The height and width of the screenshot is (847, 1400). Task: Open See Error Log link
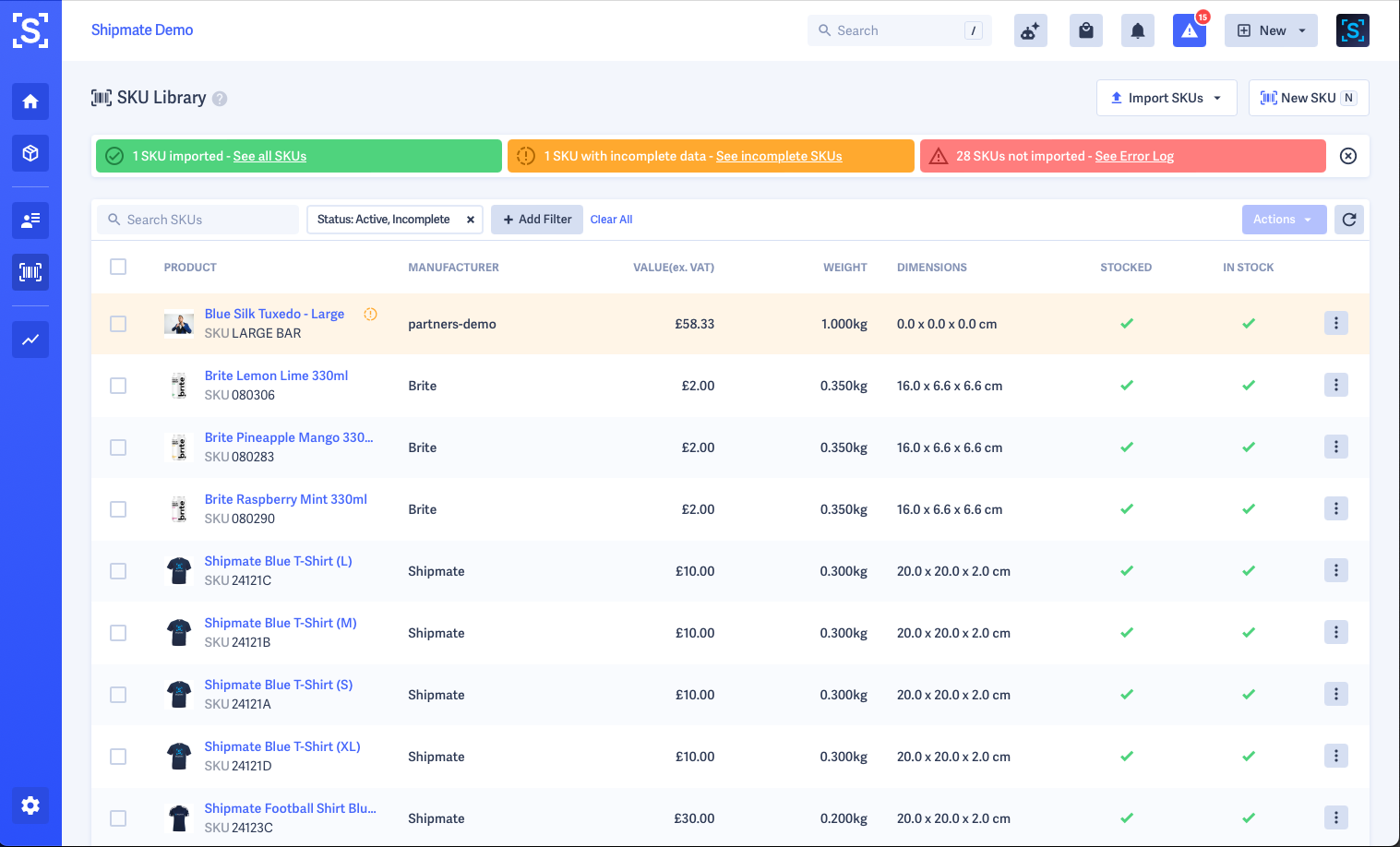(1134, 156)
